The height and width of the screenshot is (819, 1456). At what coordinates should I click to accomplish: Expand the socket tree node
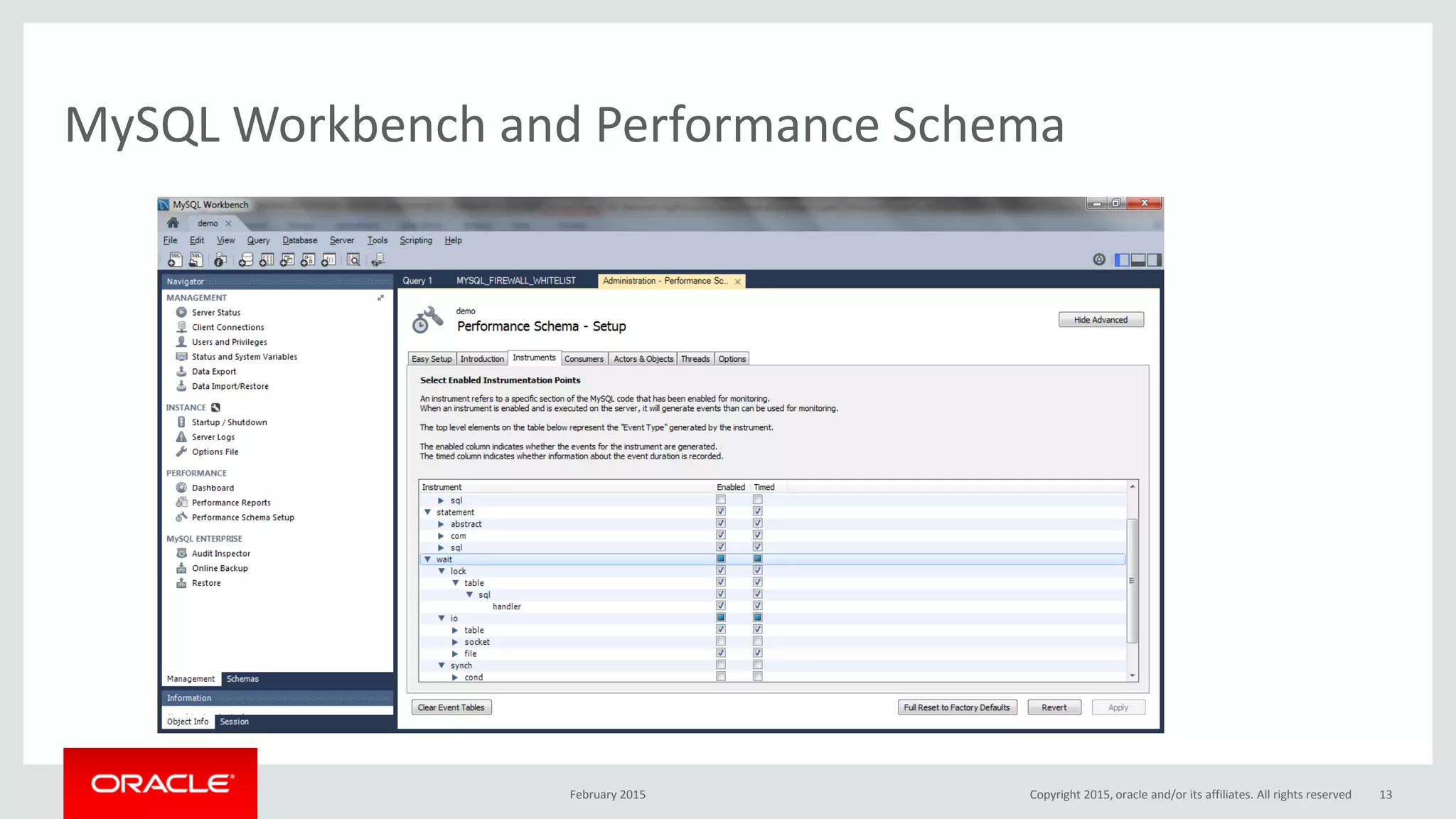(x=455, y=642)
